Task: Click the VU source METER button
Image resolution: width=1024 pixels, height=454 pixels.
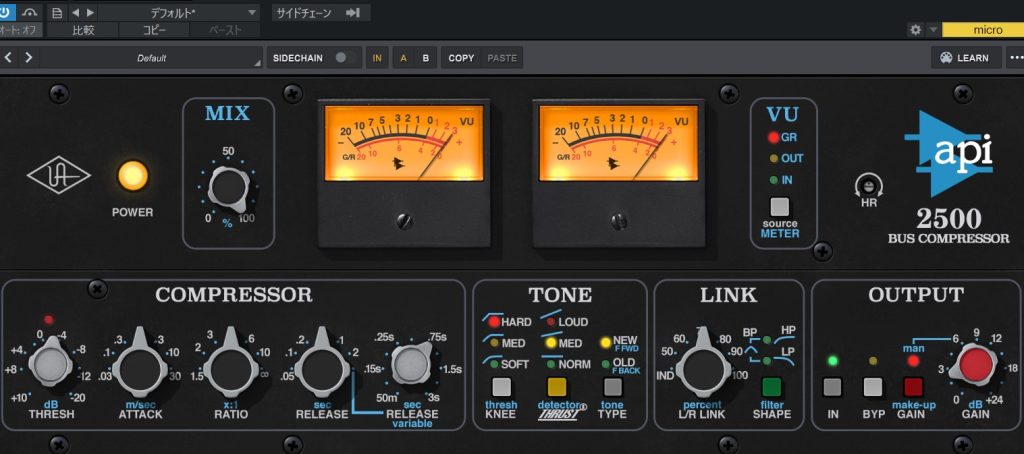Action: (x=779, y=208)
